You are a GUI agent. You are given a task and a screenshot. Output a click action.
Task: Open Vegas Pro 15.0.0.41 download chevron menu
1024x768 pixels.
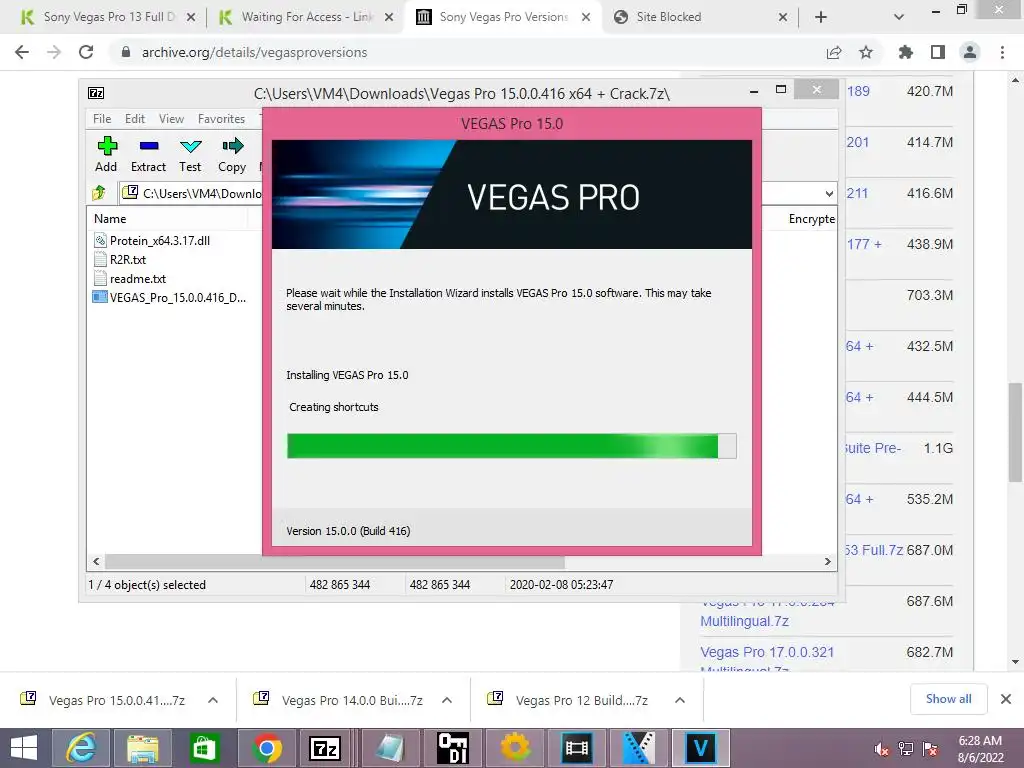pyautogui.click(x=213, y=700)
